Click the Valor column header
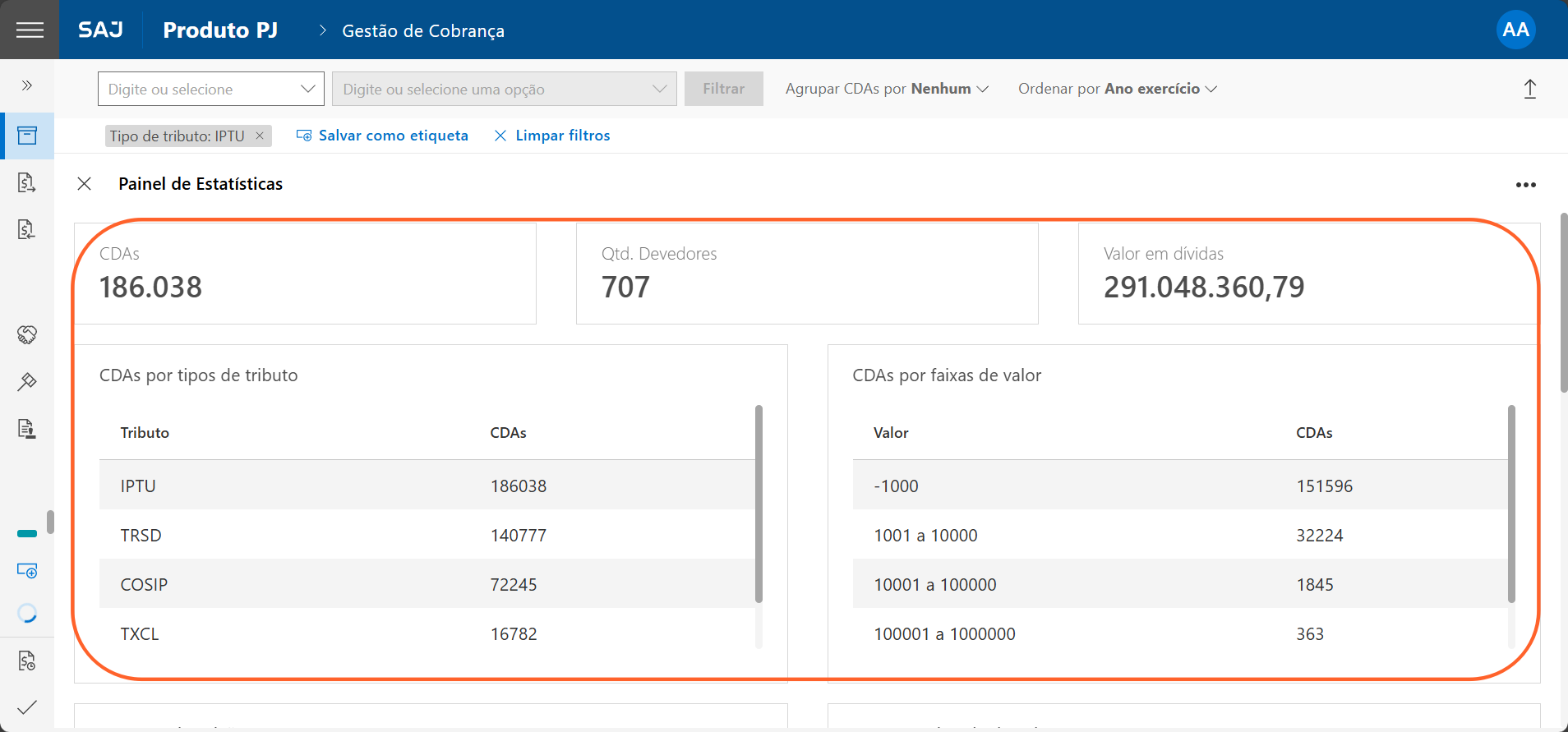This screenshot has height=732, width=1568. (891, 433)
